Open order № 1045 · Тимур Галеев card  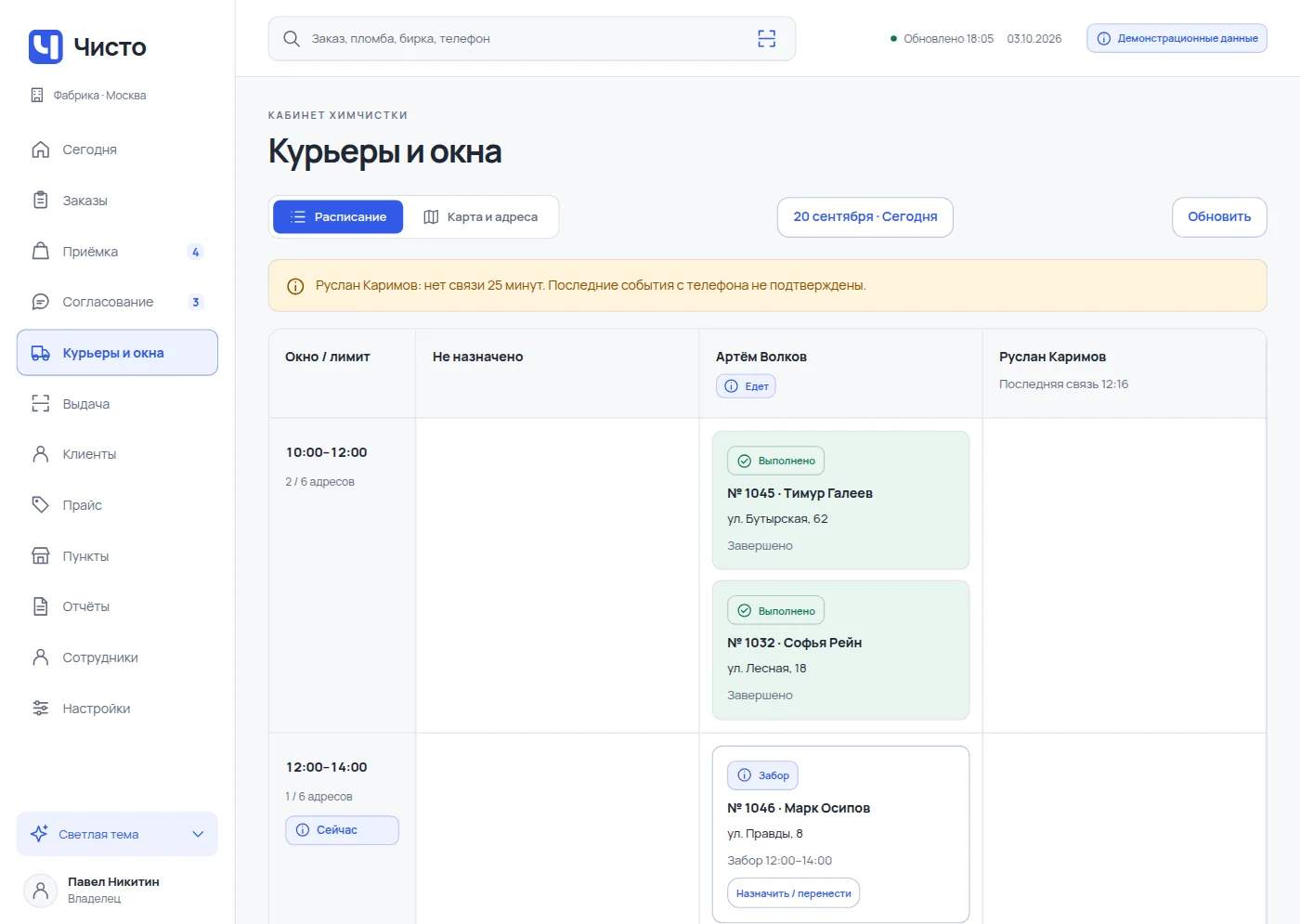pos(840,501)
